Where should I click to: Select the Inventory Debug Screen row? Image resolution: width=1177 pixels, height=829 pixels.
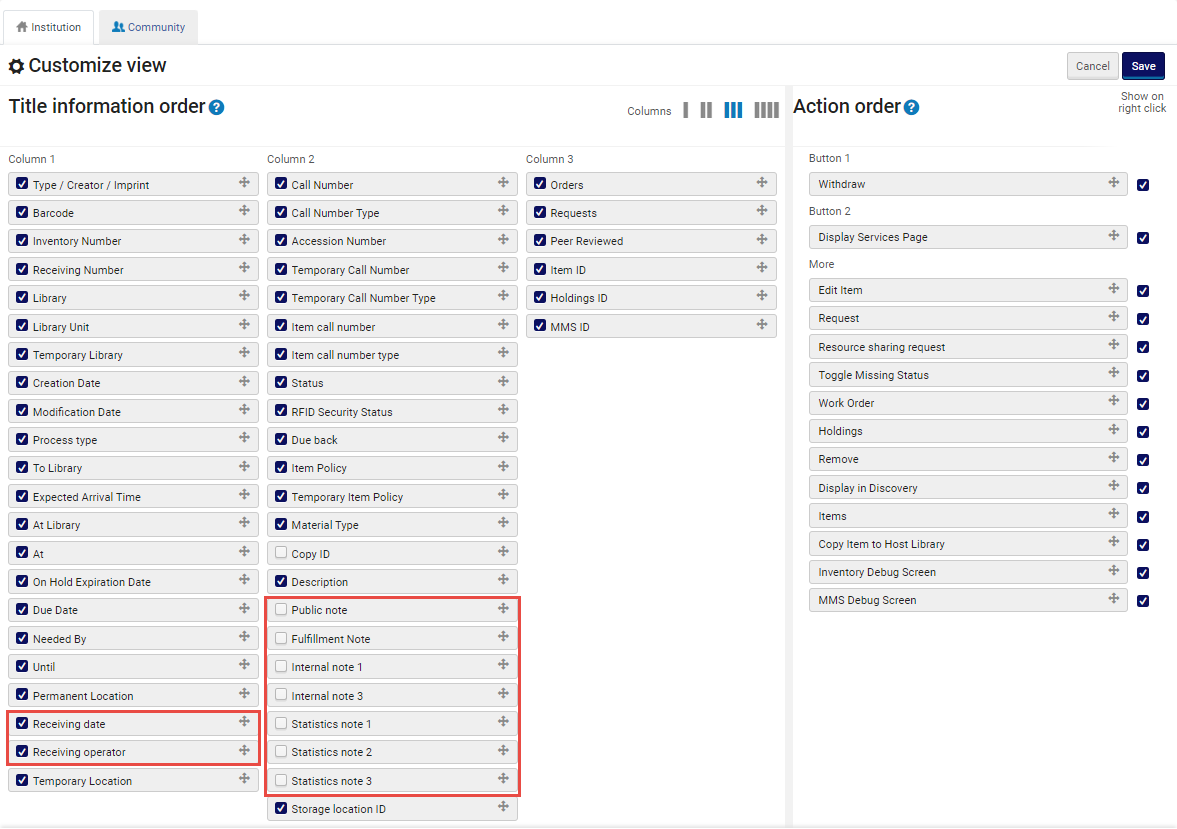click(x=968, y=572)
